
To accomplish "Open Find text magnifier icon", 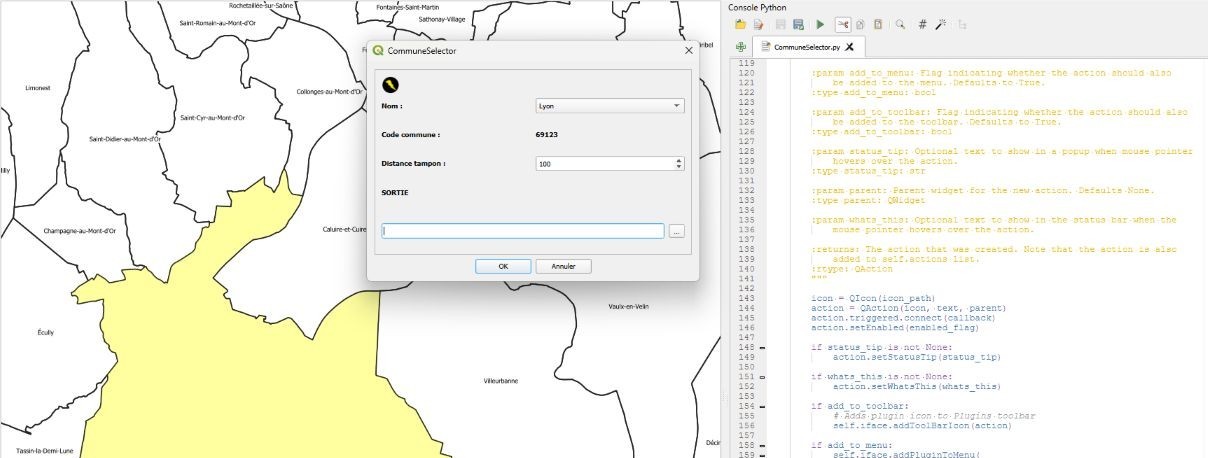I will (900, 24).
